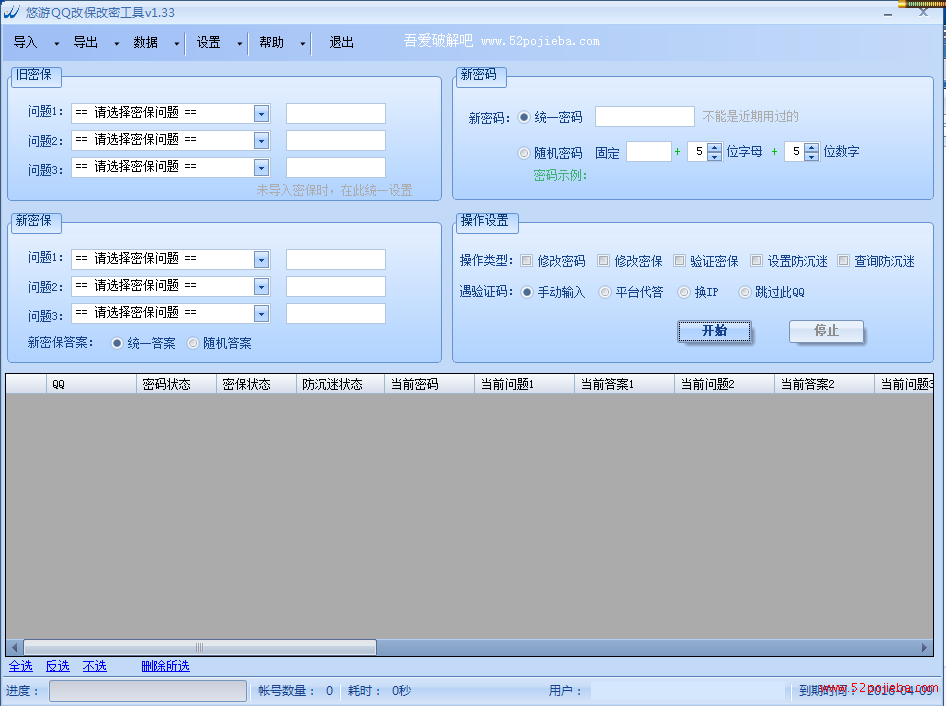Screen dimensions: 946x706
Task: Select 平台代答 captcha option
Action: pos(605,292)
